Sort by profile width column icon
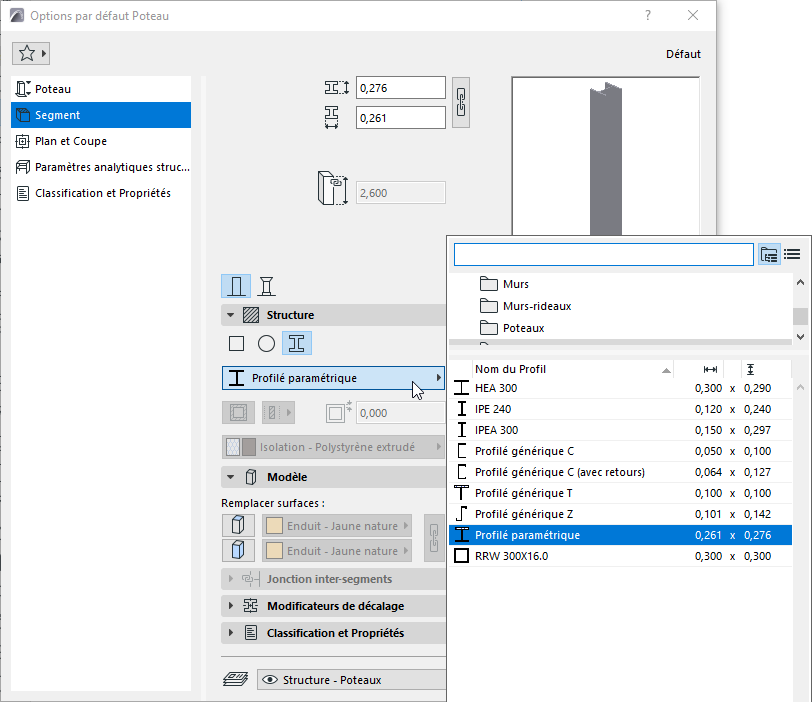Image resolution: width=812 pixels, height=702 pixels. point(710,369)
